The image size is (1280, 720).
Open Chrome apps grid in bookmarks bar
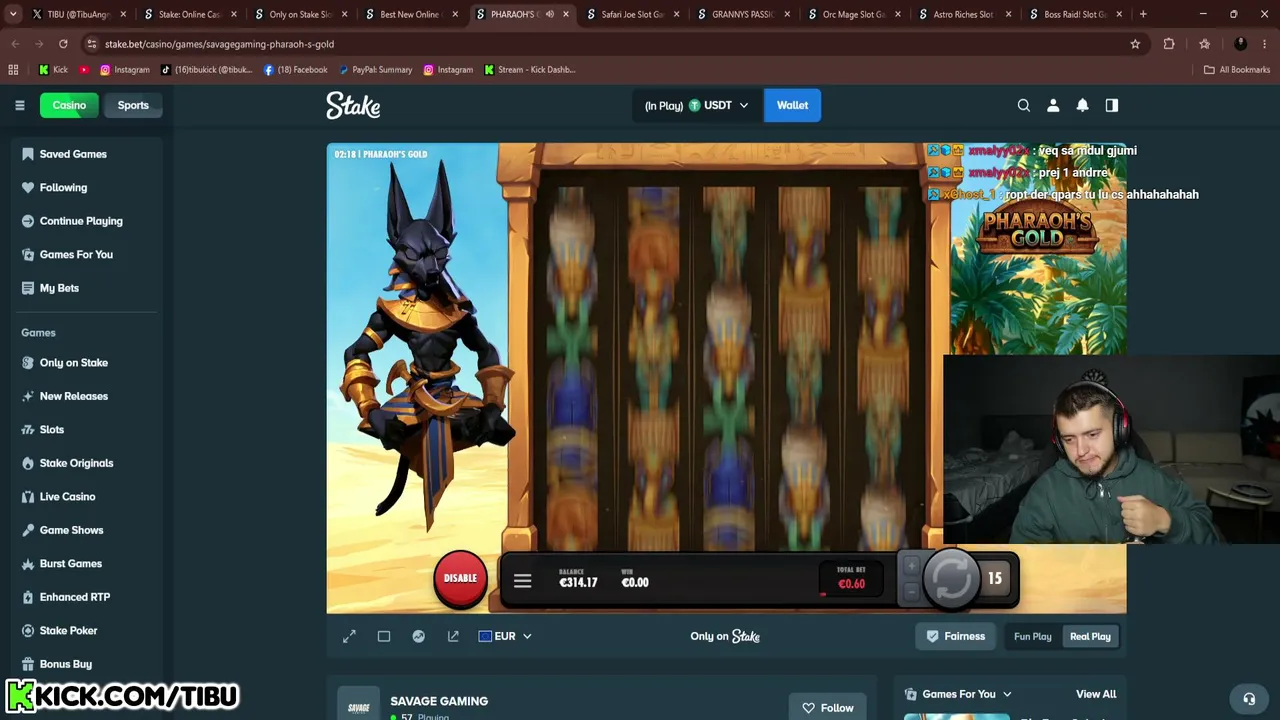tap(13, 70)
